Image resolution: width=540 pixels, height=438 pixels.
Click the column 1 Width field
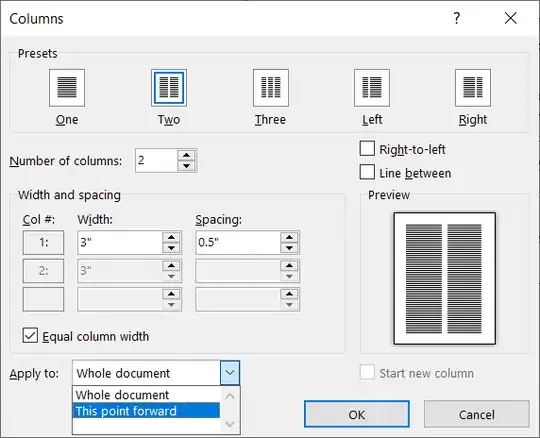tap(120, 242)
